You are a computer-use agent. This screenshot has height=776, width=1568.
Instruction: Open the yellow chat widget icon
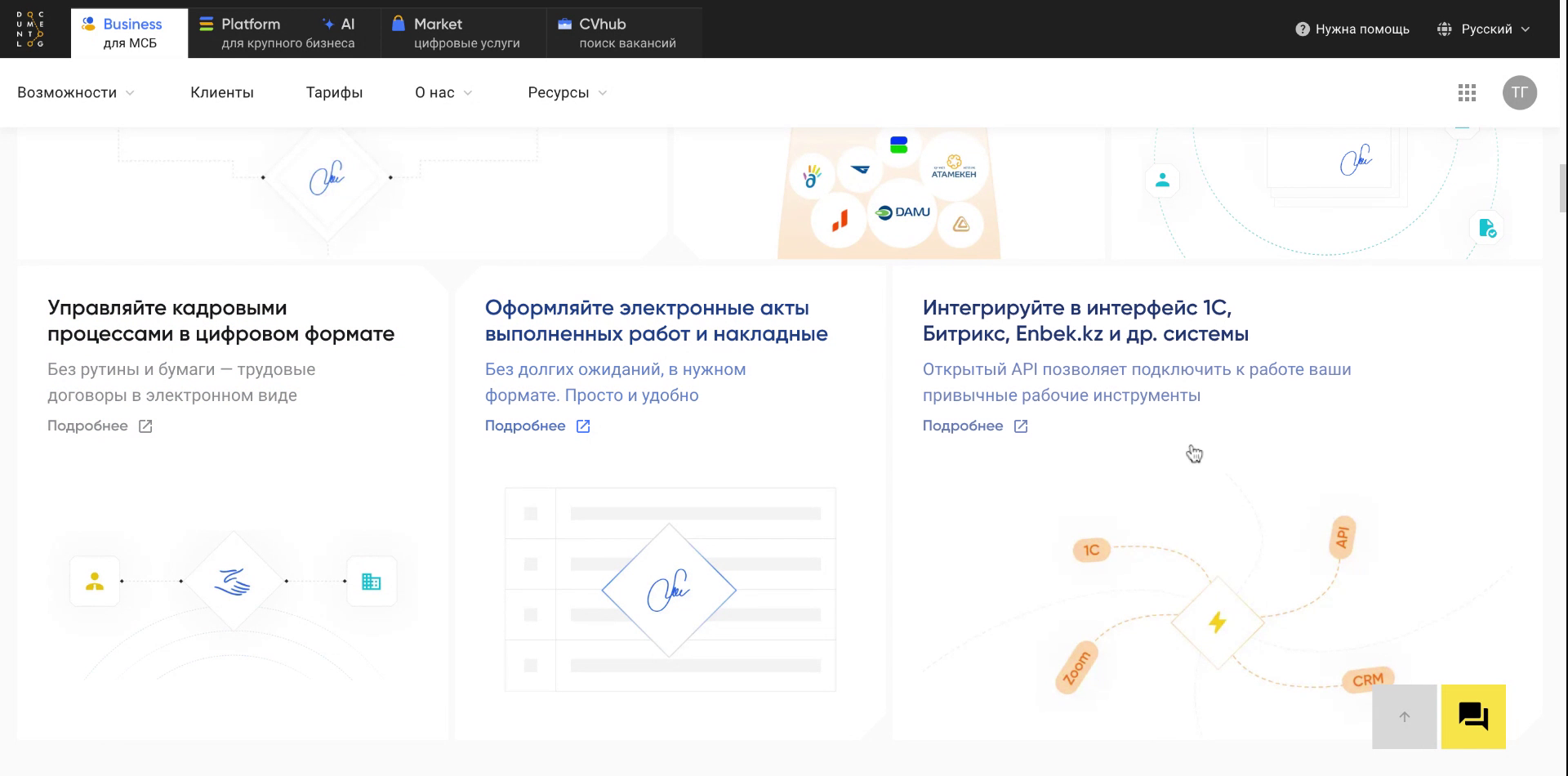click(x=1472, y=716)
